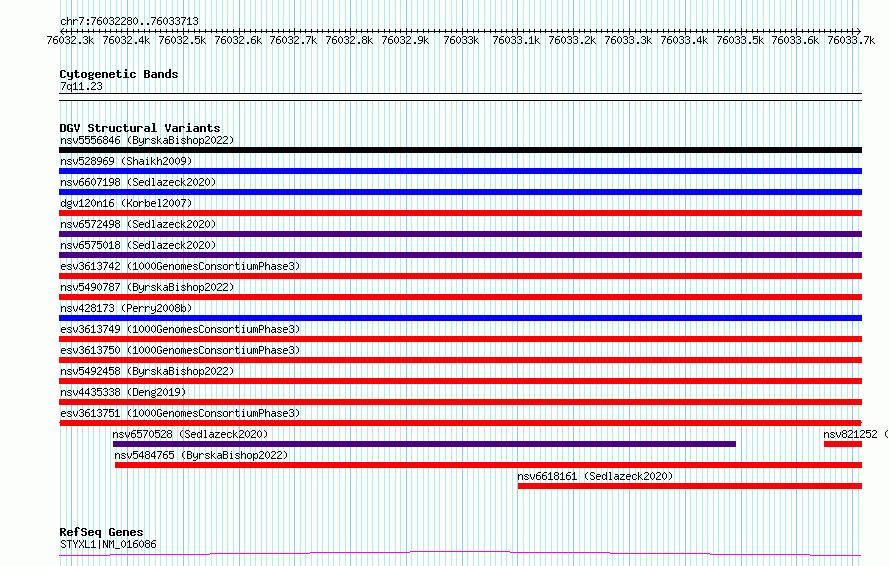
Task: Click ruler tick labeled 76032.3k
Action: pyautogui.click(x=70, y=40)
